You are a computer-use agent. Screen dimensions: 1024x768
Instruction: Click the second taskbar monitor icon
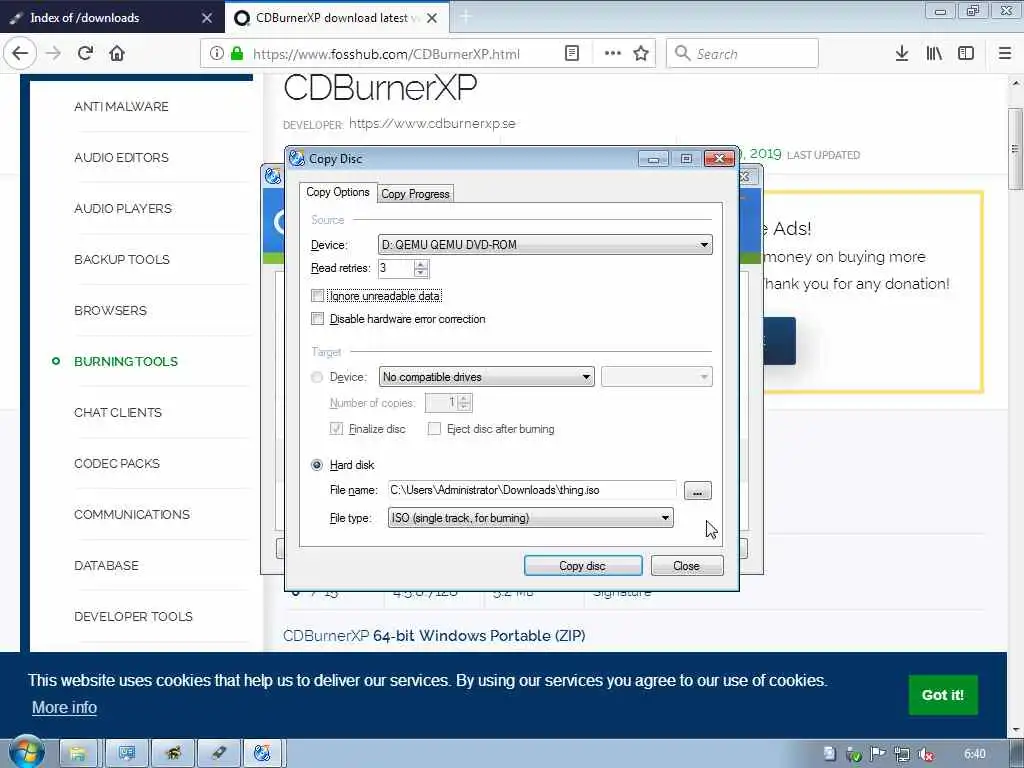tap(127, 754)
